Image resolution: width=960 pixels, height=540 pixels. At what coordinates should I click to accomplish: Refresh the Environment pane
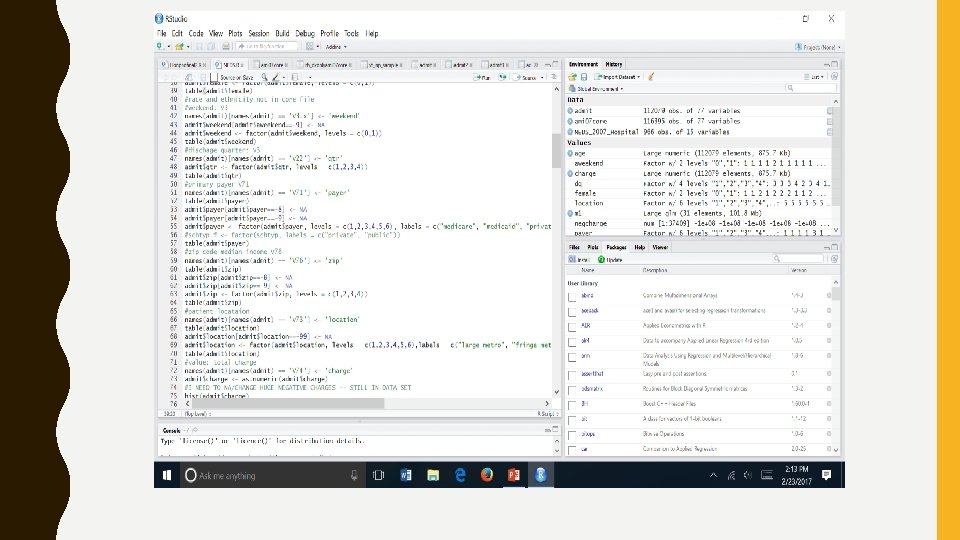tap(834, 77)
